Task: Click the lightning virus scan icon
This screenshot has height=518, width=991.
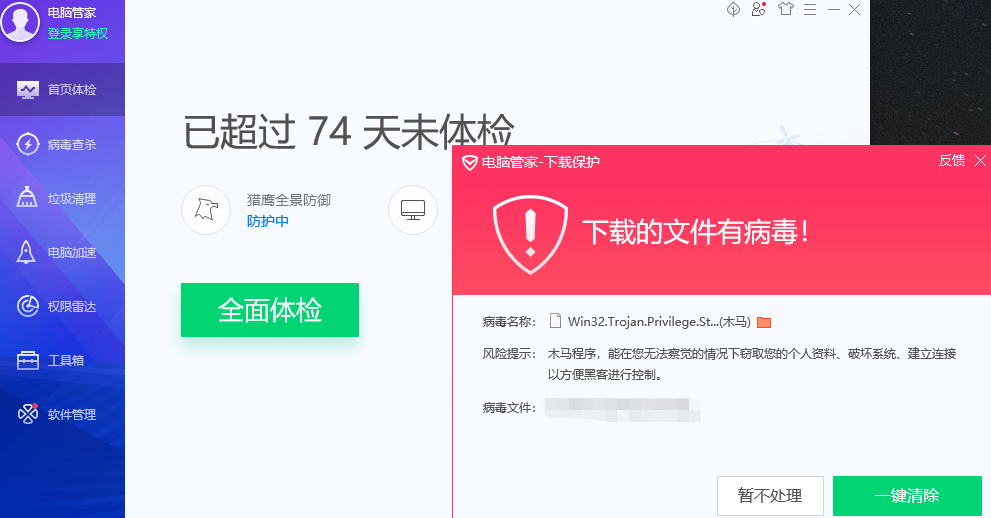Action: (x=27, y=144)
